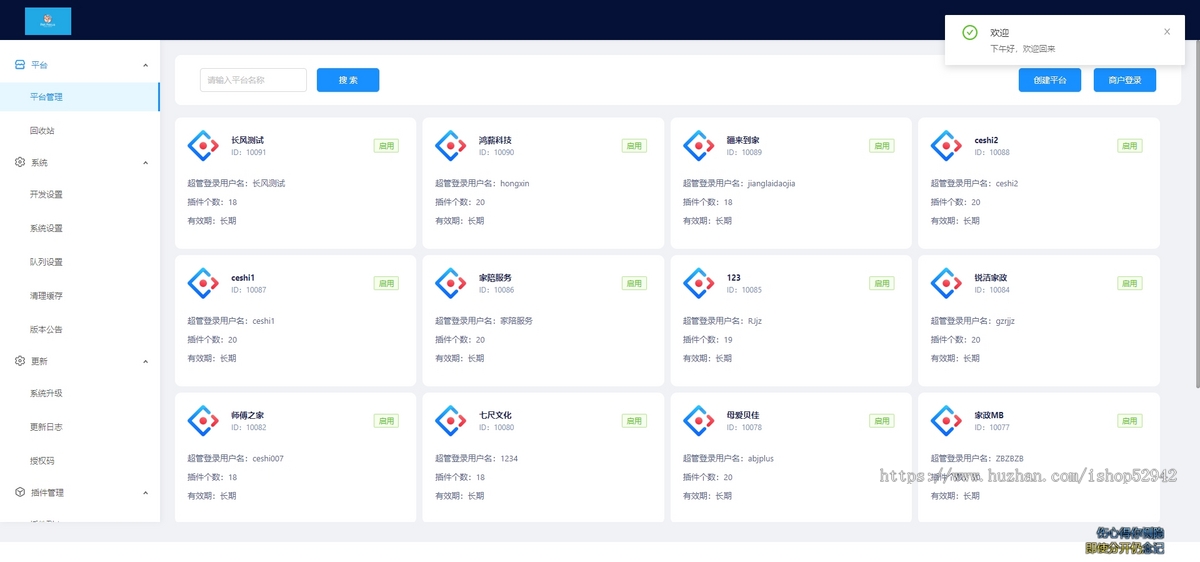
Task: Open 回收站 in the sidebar
Action: click(x=80, y=130)
